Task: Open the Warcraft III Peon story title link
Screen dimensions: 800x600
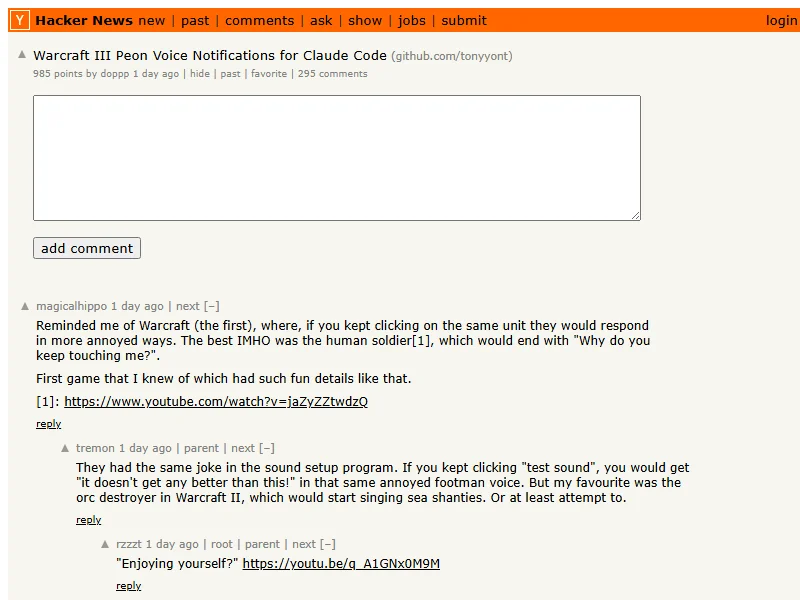Action: pos(210,56)
